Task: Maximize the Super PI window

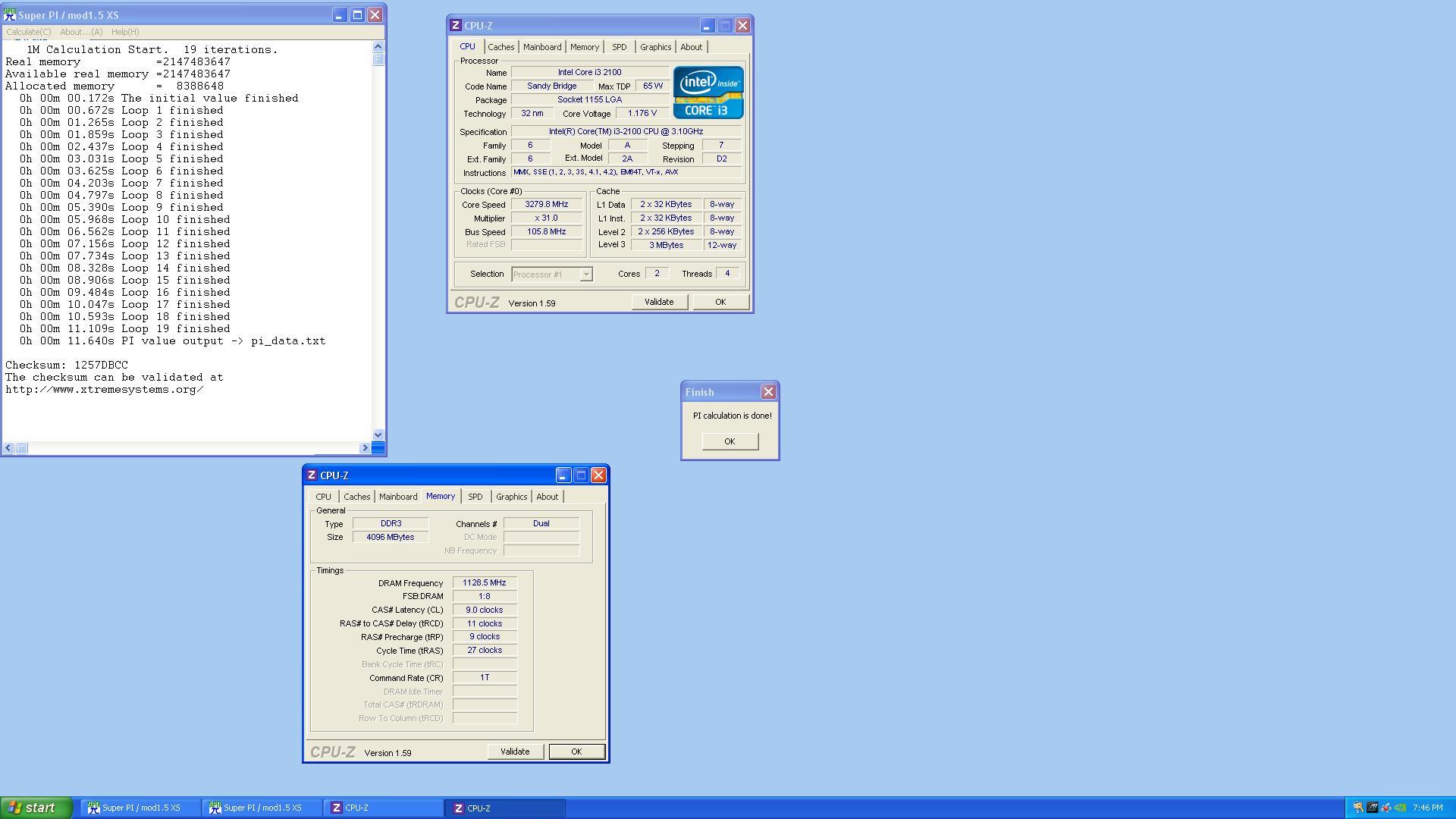Action: [x=357, y=15]
